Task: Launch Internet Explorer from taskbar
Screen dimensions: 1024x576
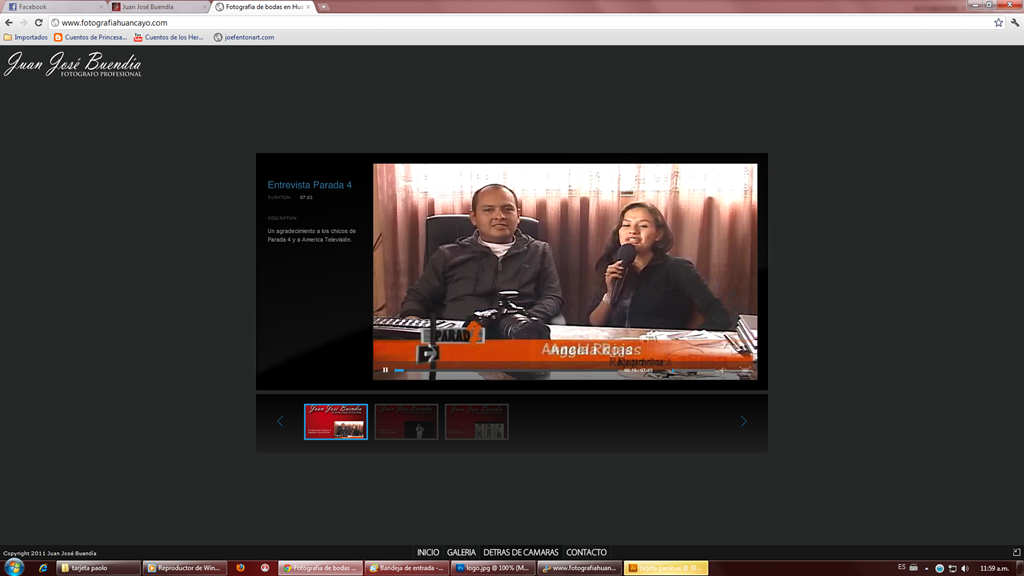Action: (43, 568)
